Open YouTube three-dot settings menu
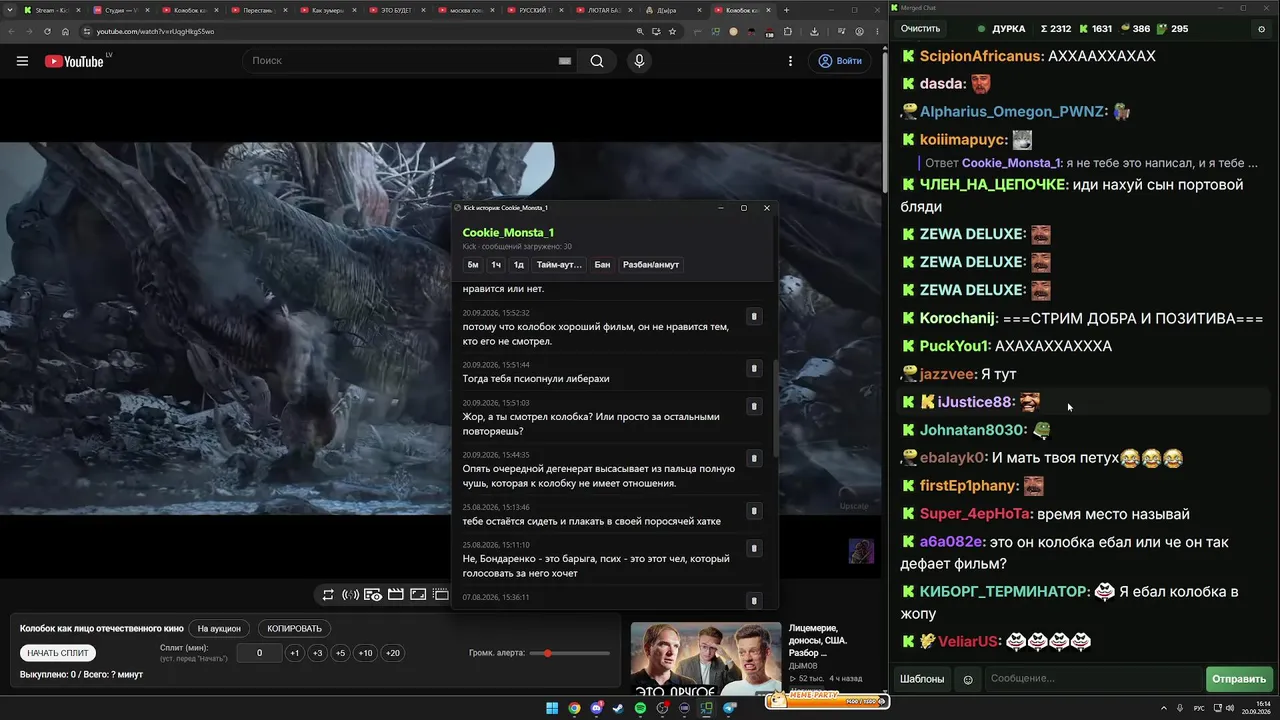 click(x=790, y=61)
